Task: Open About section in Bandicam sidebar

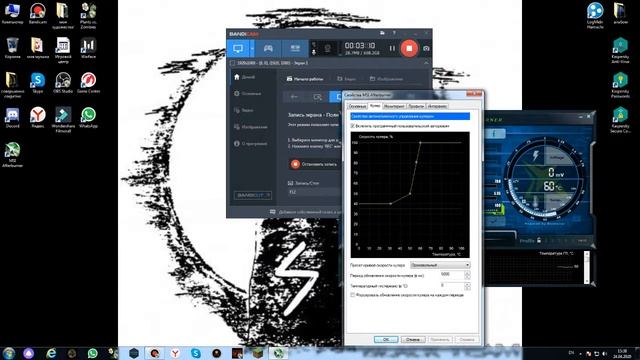Action: (x=251, y=144)
